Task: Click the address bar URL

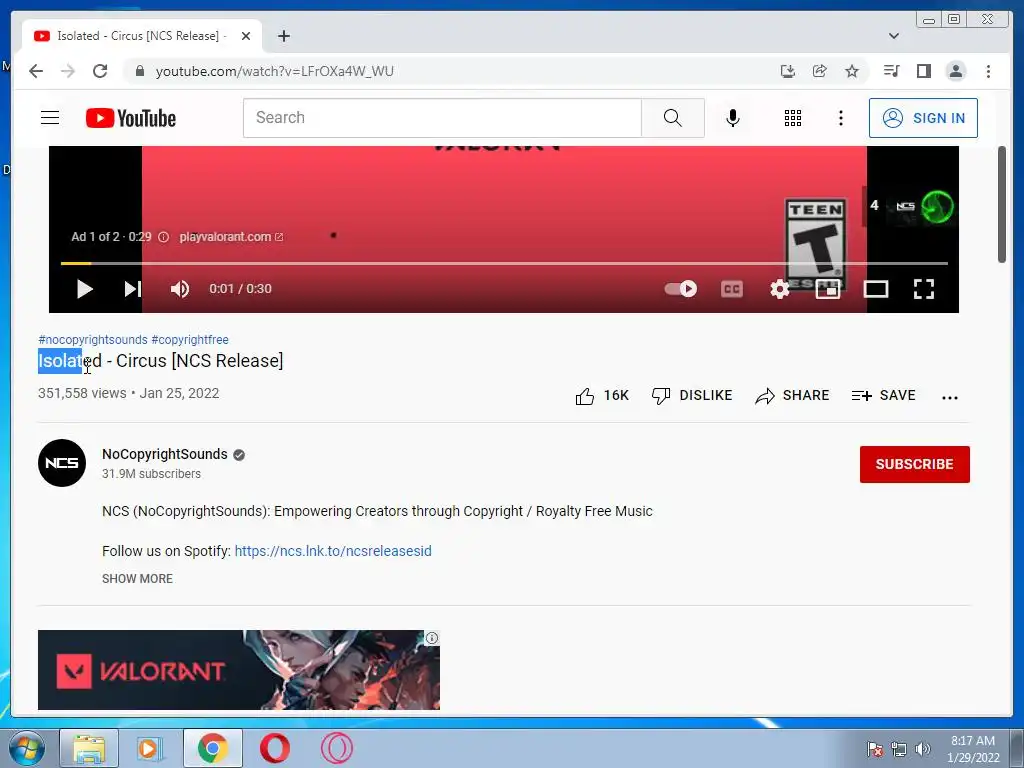Action: (x=274, y=71)
